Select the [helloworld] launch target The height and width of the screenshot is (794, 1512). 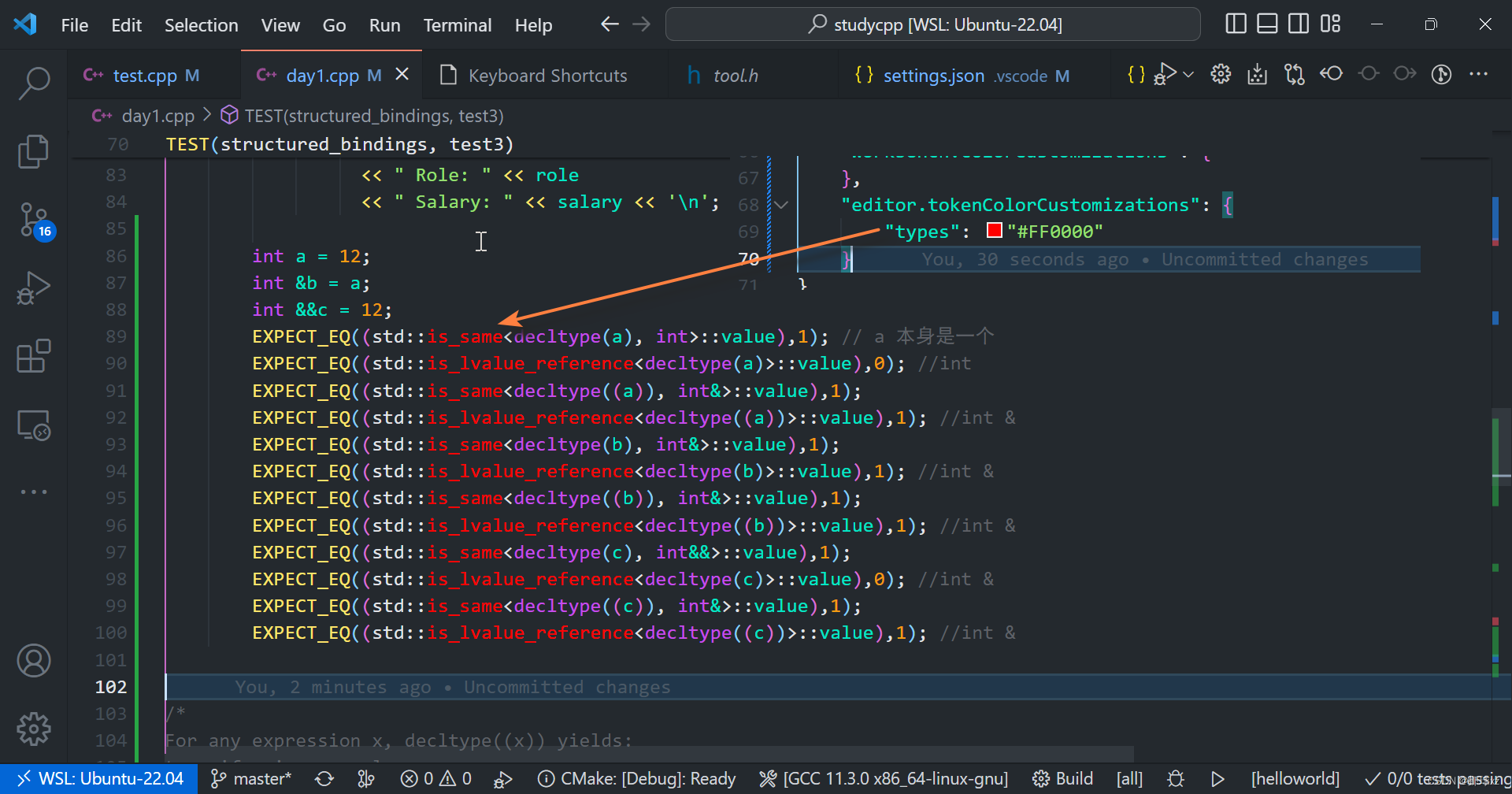(1295, 778)
